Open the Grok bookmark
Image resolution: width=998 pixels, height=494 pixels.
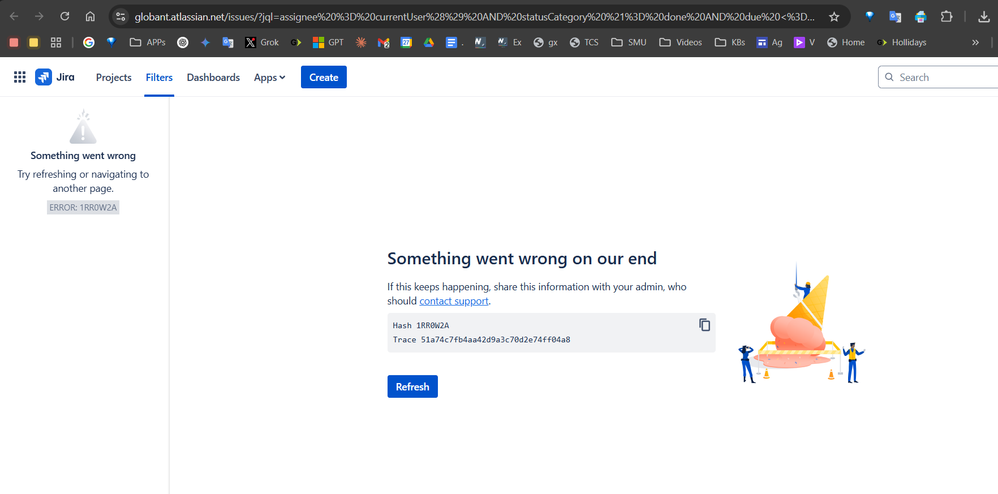(262, 43)
